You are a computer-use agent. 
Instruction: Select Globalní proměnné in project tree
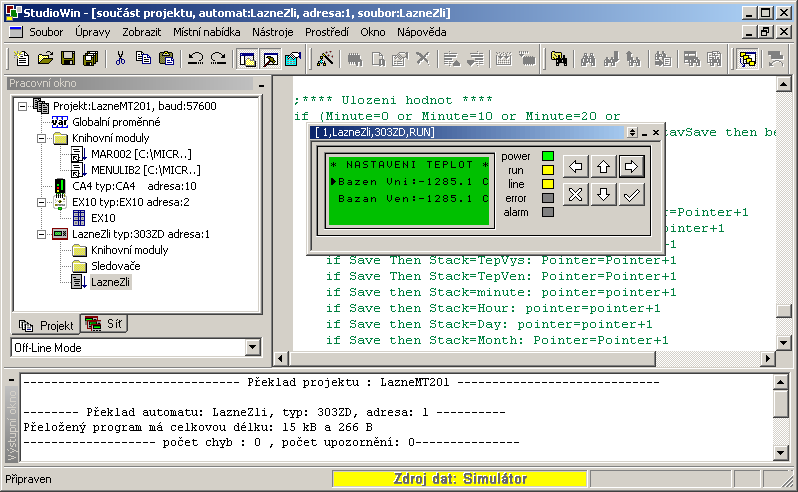tap(116, 122)
